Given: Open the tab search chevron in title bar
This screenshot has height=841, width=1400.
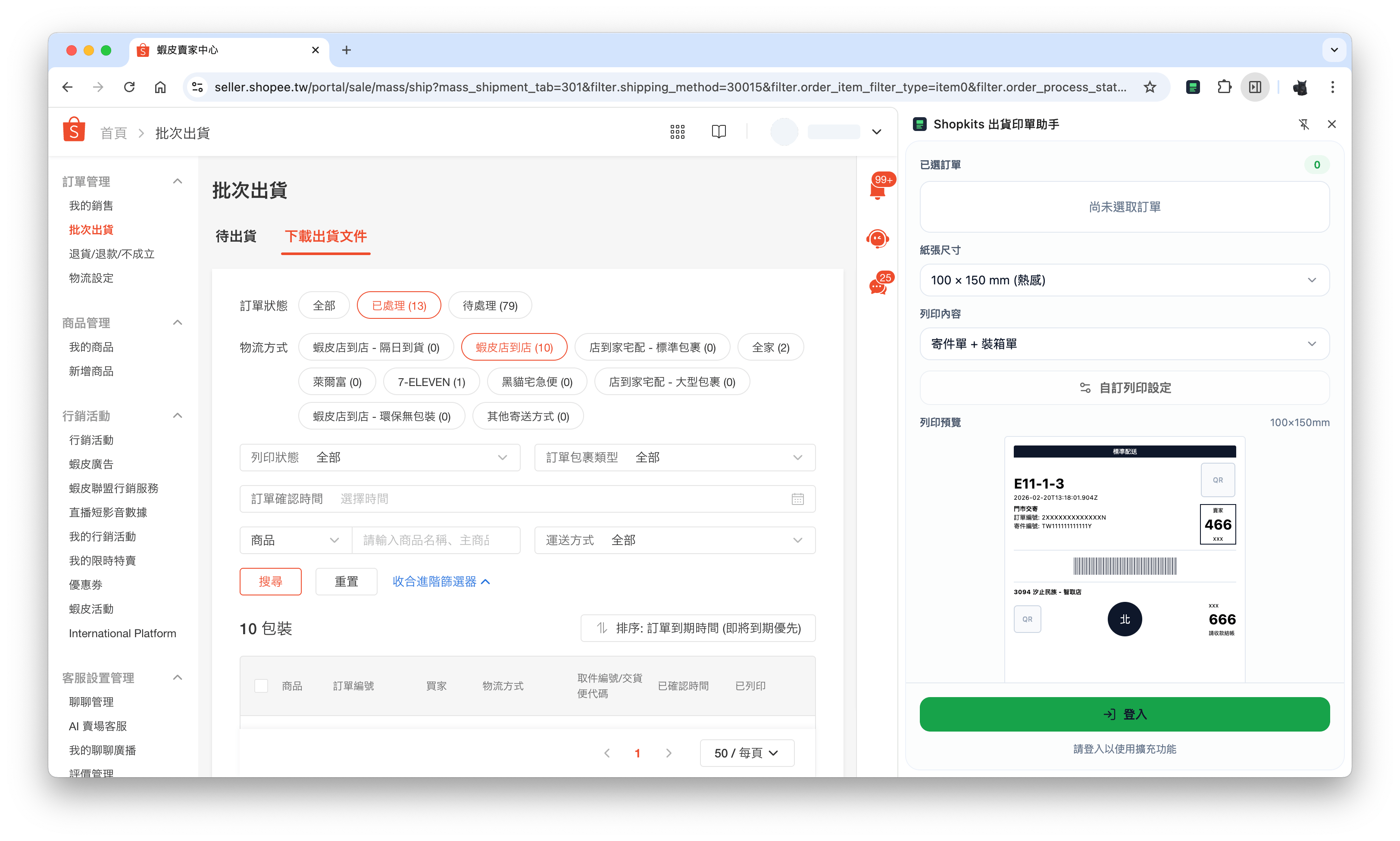Looking at the screenshot, I should 1334,50.
